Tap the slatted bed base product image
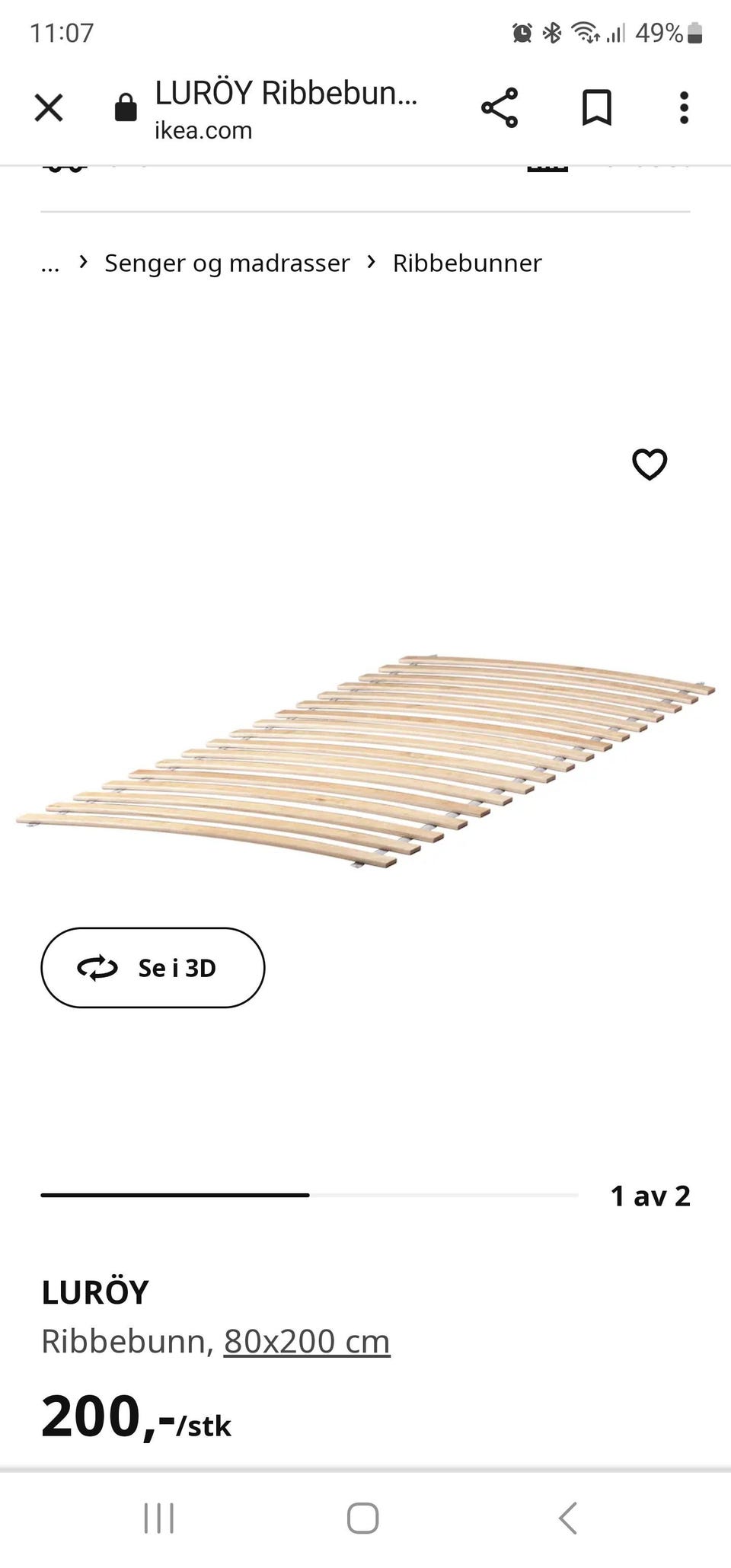731x1568 pixels. coord(365,762)
